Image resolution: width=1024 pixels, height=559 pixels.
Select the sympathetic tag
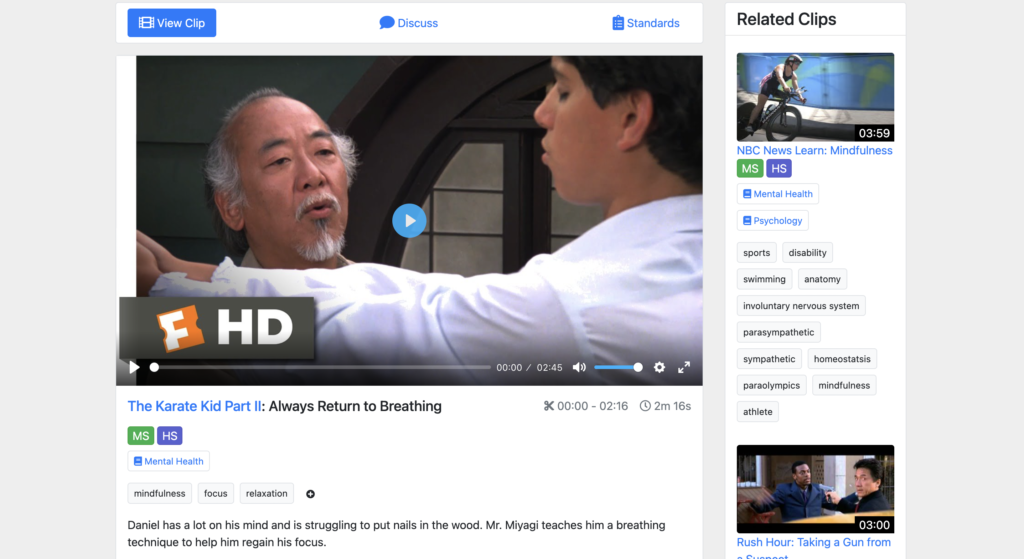click(769, 359)
